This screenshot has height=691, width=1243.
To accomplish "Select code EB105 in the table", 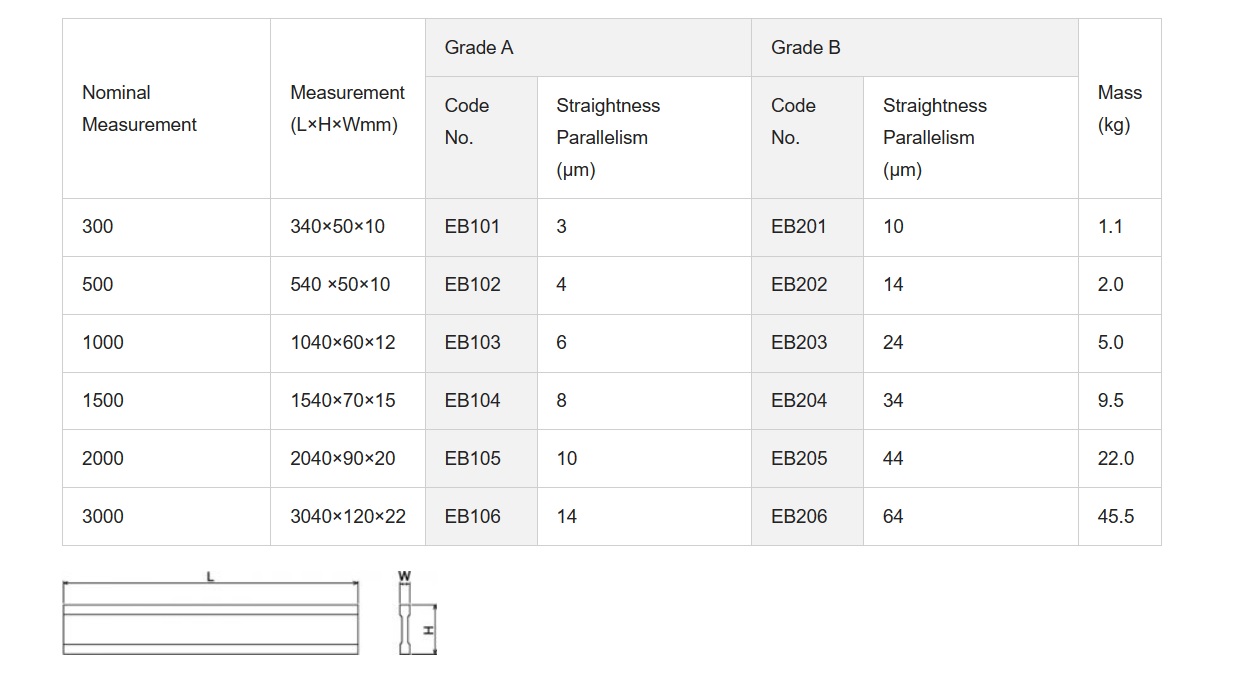I will (472, 458).
